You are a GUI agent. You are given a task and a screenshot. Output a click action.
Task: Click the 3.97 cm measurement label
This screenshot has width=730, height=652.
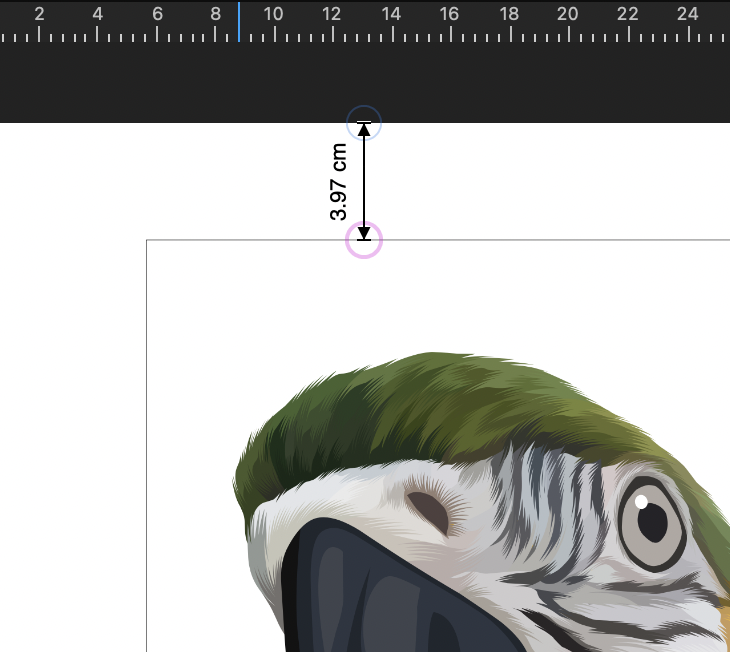338,182
